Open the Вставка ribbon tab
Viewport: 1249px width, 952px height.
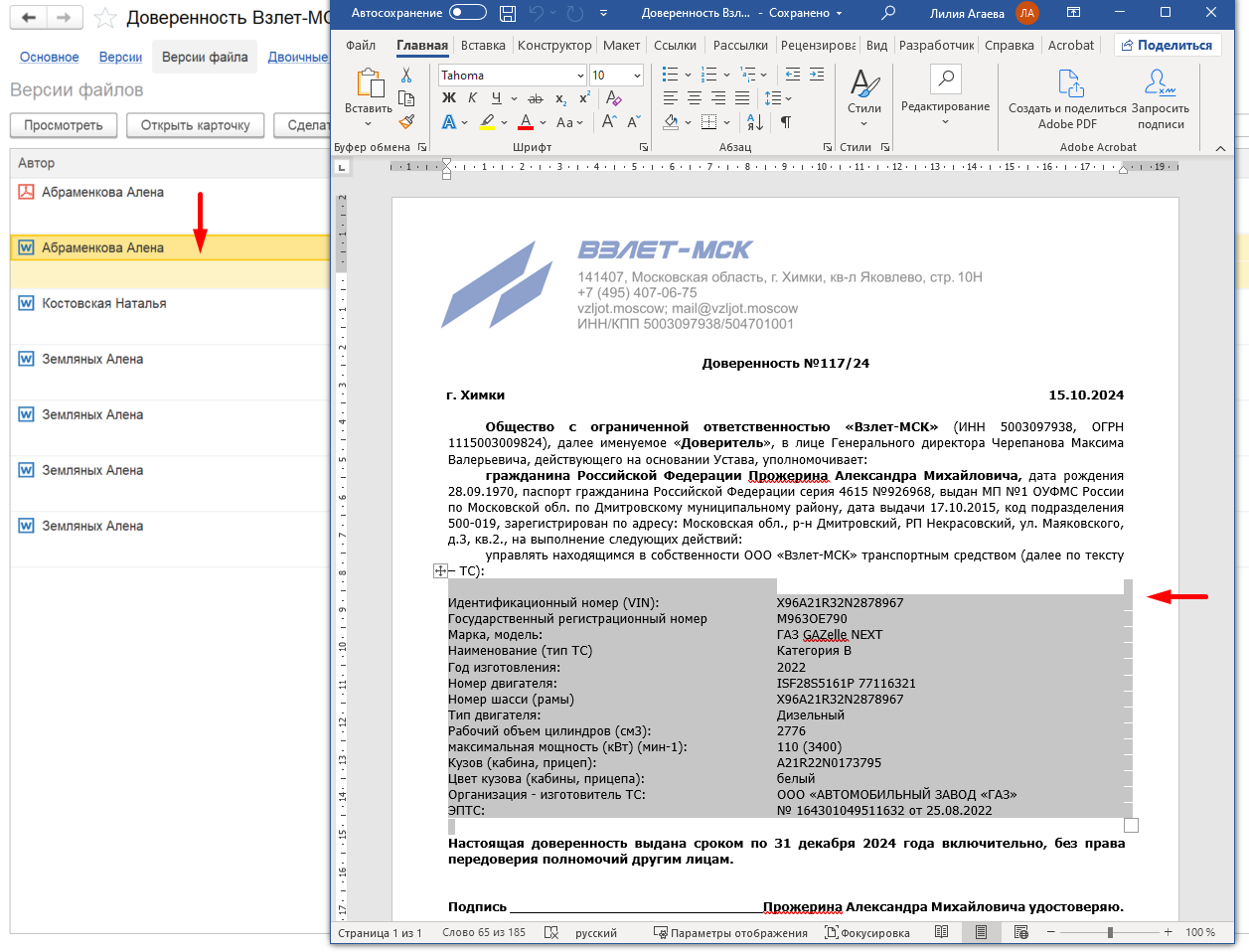(x=483, y=45)
